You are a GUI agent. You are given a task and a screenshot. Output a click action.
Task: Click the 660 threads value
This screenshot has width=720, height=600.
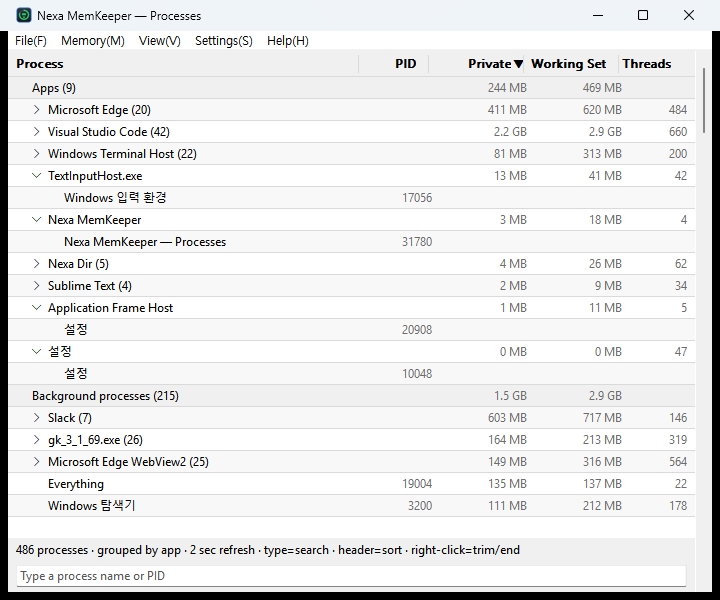coord(678,132)
